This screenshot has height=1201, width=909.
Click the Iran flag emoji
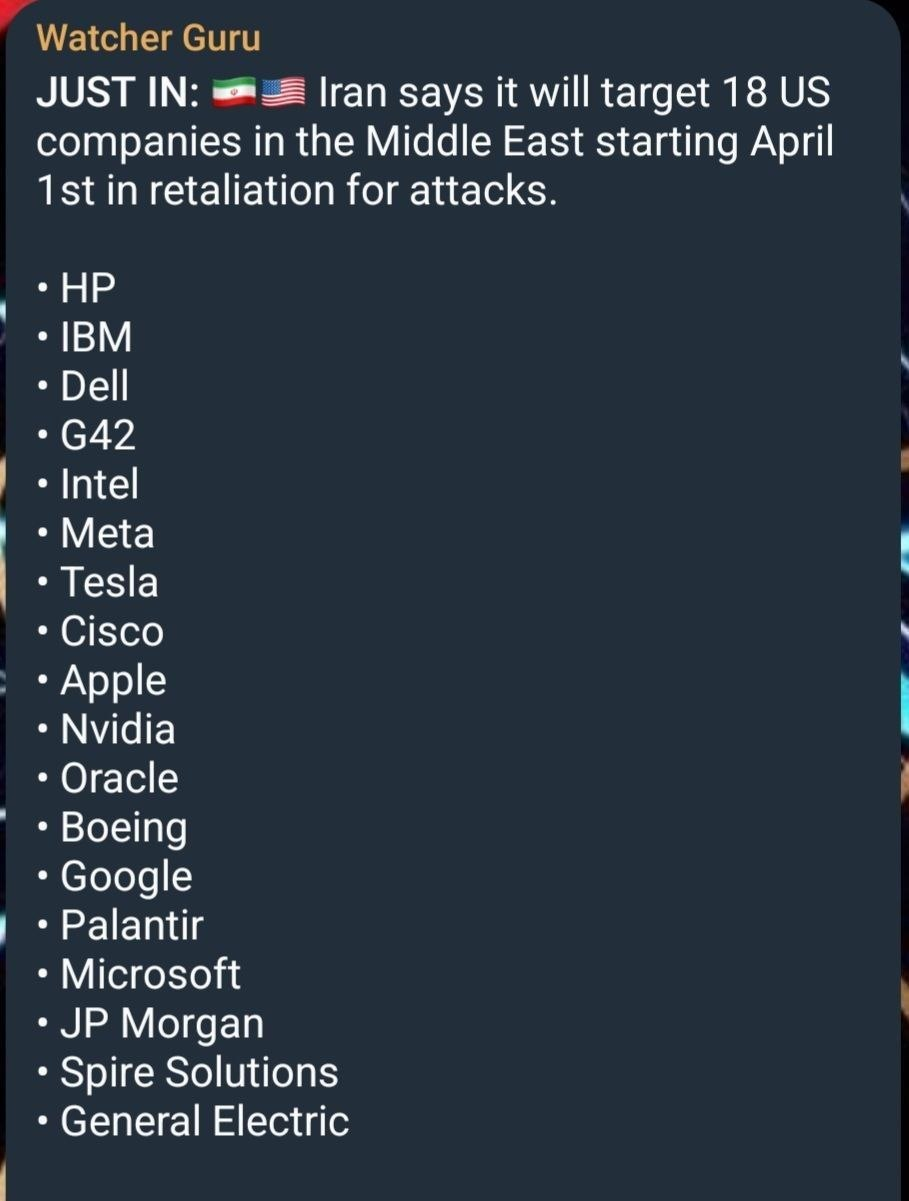pos(235,95)
